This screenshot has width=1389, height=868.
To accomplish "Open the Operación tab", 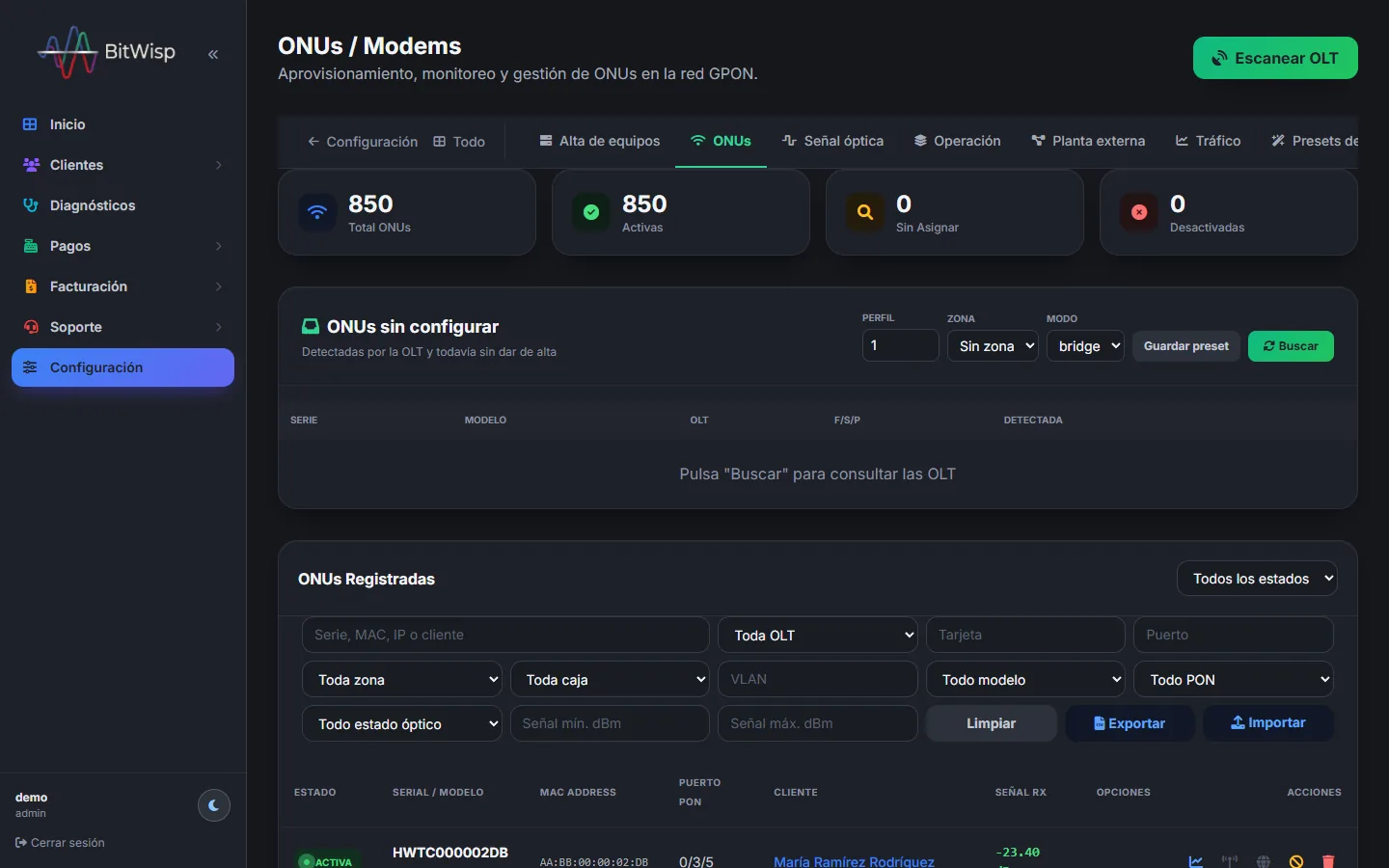I will point(958,141).
